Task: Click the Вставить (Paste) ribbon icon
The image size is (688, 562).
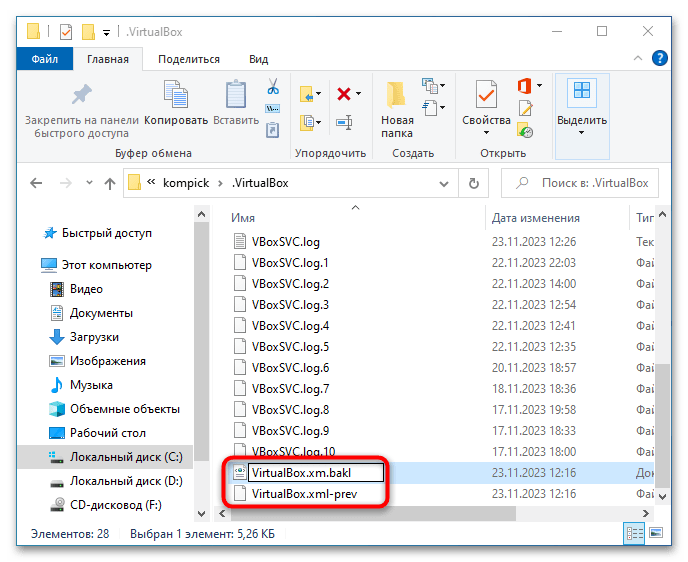Action: (236, 94)
